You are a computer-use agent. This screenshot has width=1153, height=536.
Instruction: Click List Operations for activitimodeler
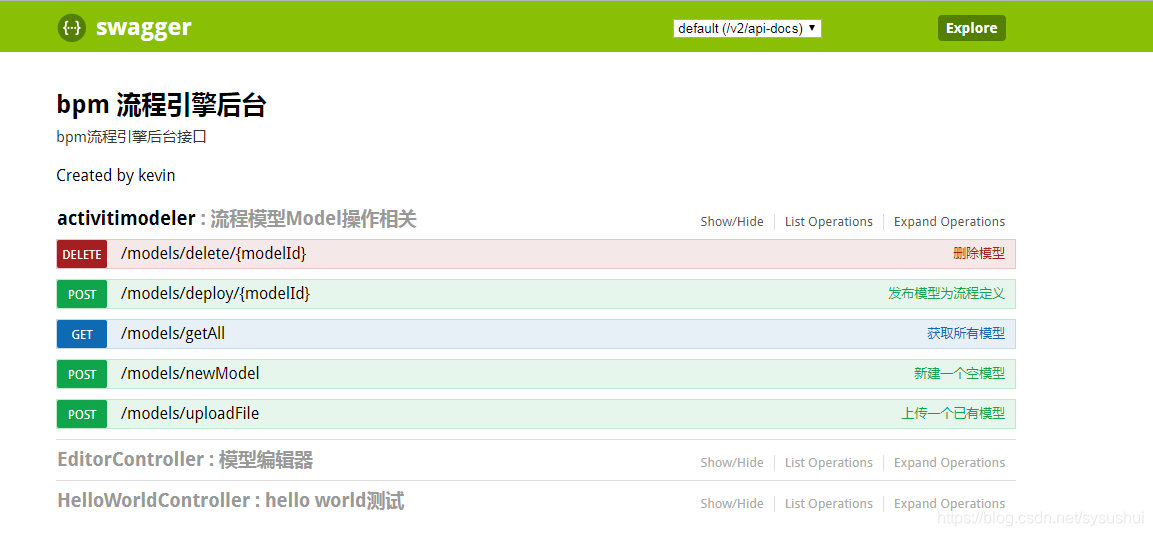click(829, 221)
